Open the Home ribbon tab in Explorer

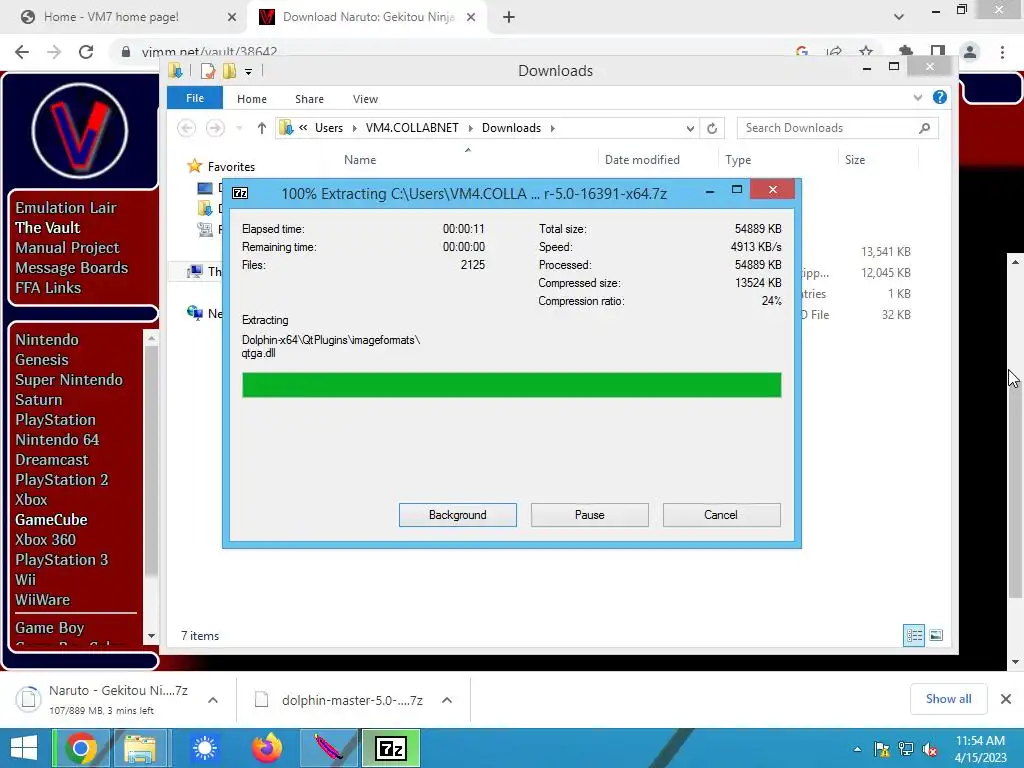click(x=251, y=99)
